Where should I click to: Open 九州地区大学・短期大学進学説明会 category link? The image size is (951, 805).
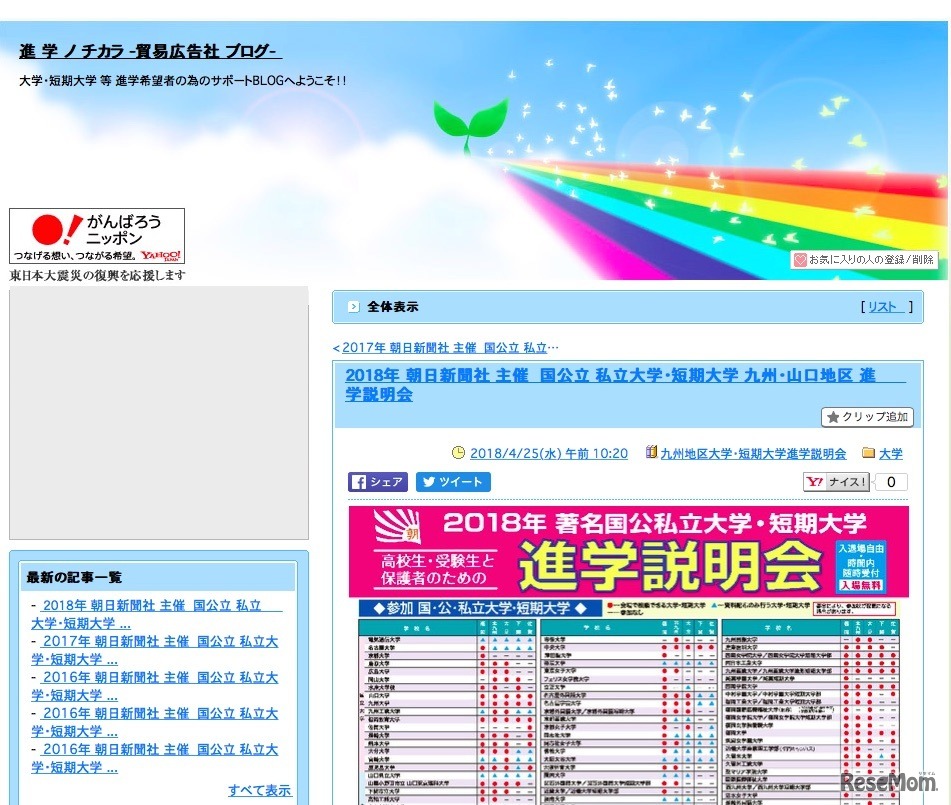[x=753, y=454]
